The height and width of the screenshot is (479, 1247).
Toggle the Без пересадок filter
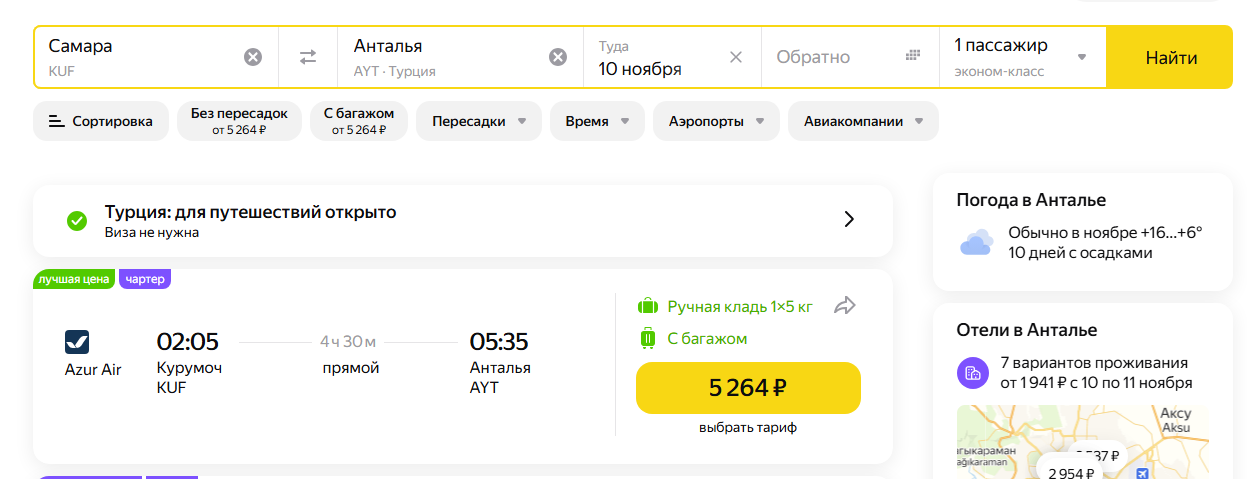tap(239, 121)
